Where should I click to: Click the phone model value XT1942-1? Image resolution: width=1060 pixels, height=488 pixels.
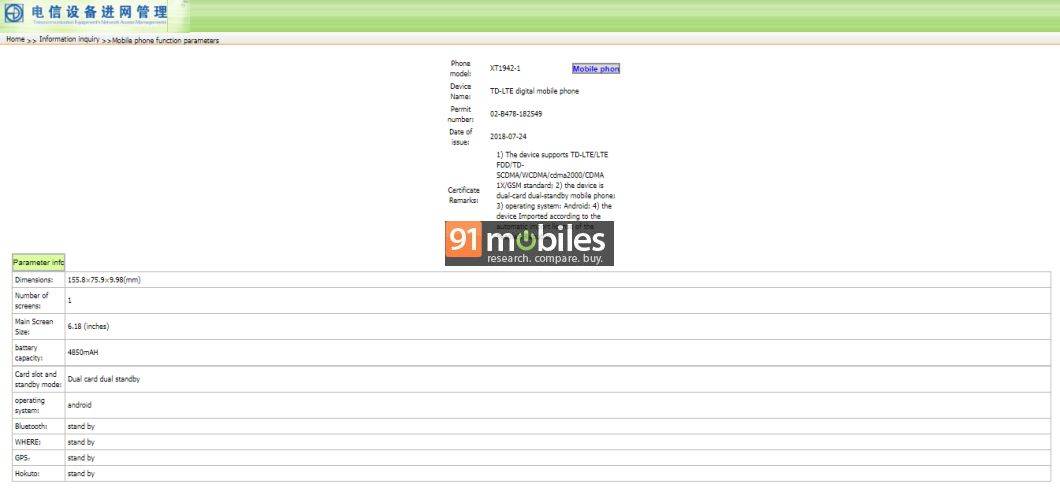click(505, 69)
